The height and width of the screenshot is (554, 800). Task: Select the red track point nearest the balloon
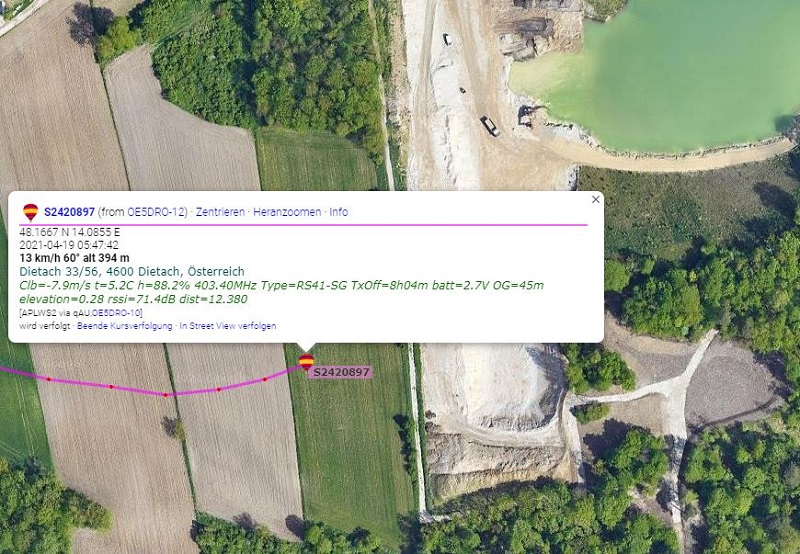click(264, 379)
